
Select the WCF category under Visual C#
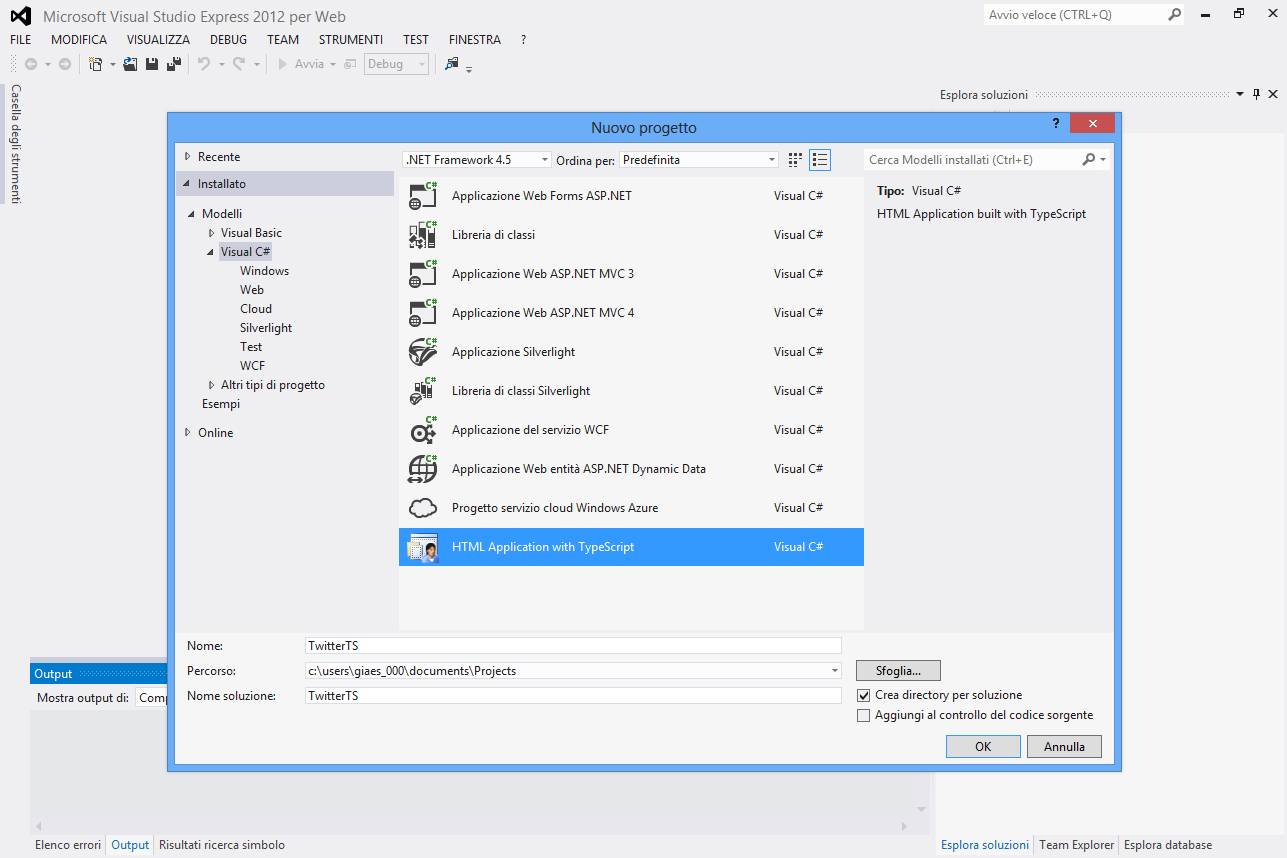tap(252, 366)
